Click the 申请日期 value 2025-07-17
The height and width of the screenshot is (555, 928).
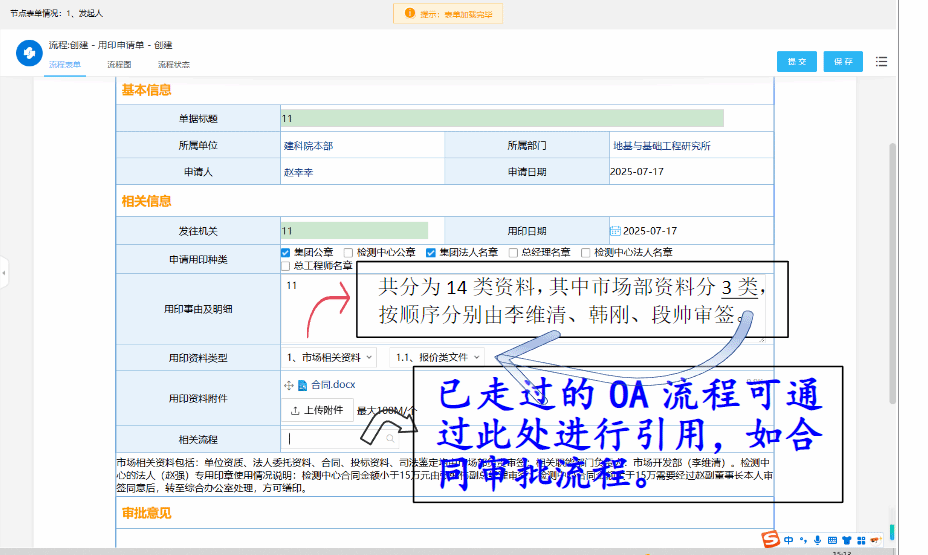click(x=637, y=172)
